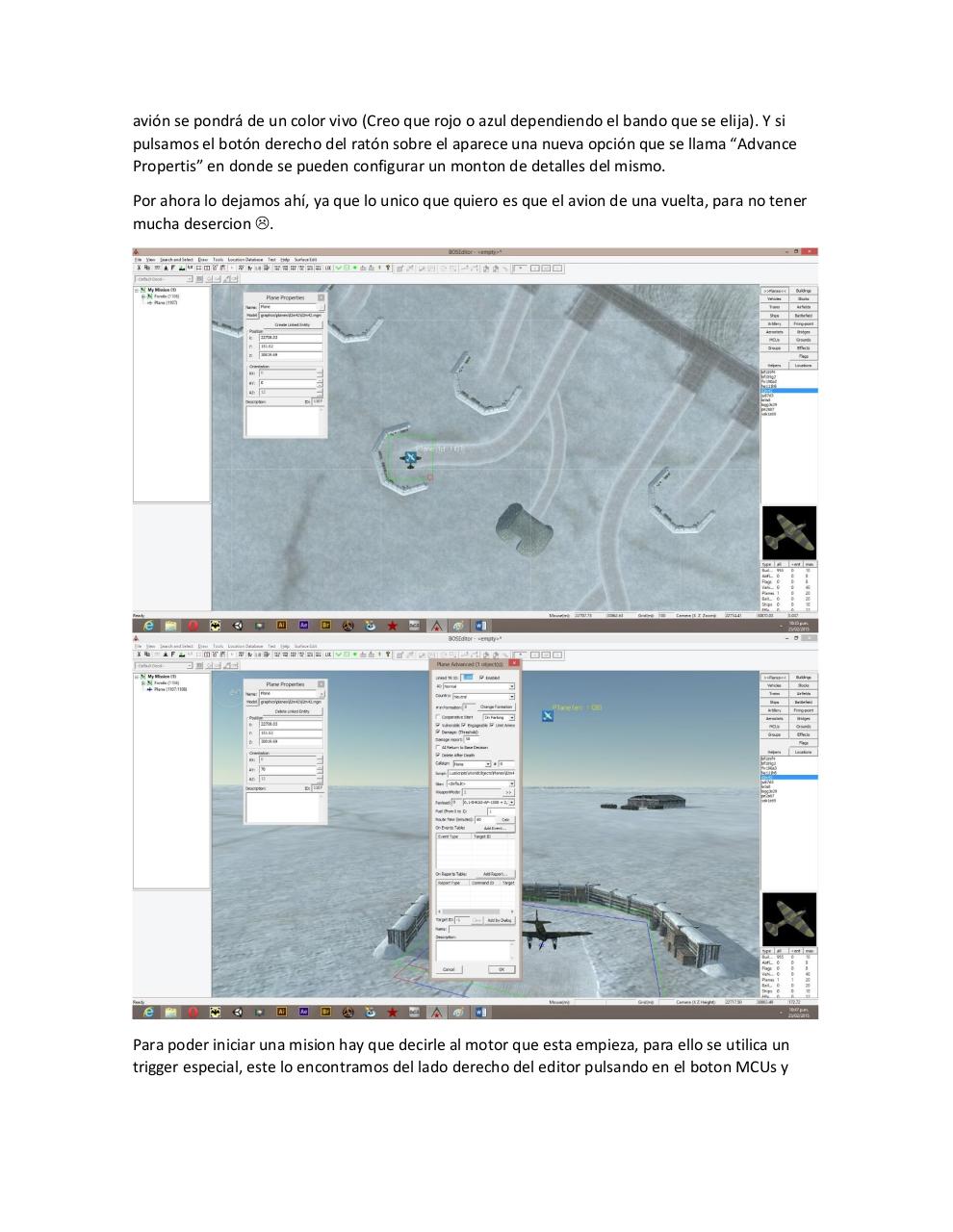
Task: Open the Location Database menu in the top-down map editor
Action: tap(245, 259)
